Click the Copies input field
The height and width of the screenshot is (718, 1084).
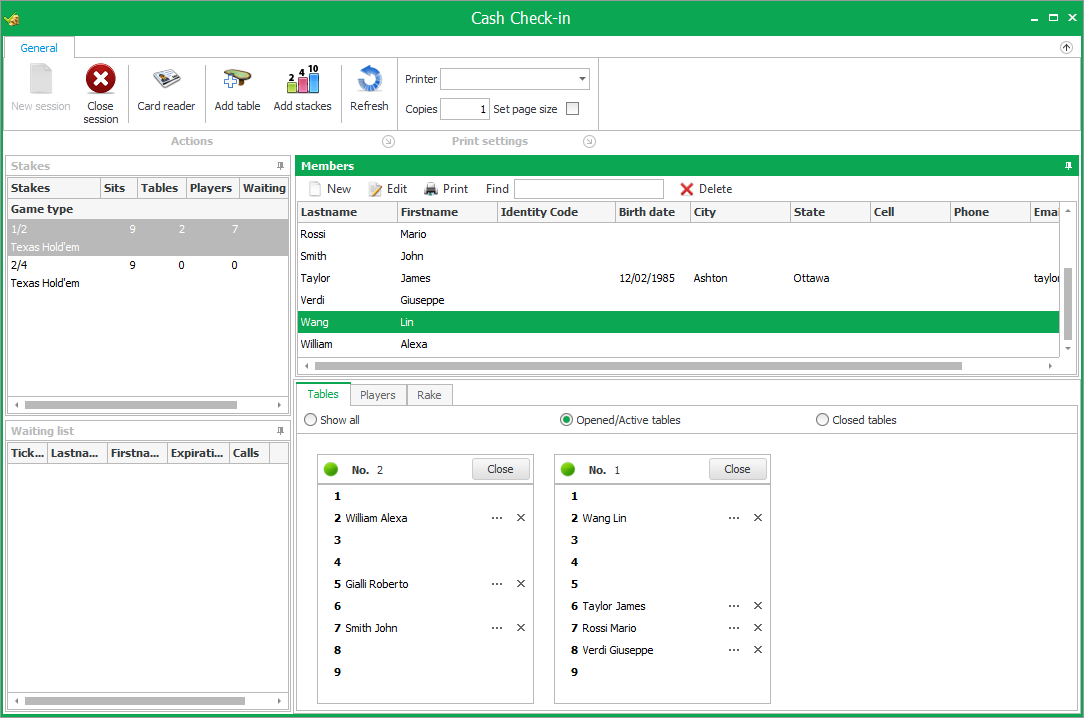[465, 108]
